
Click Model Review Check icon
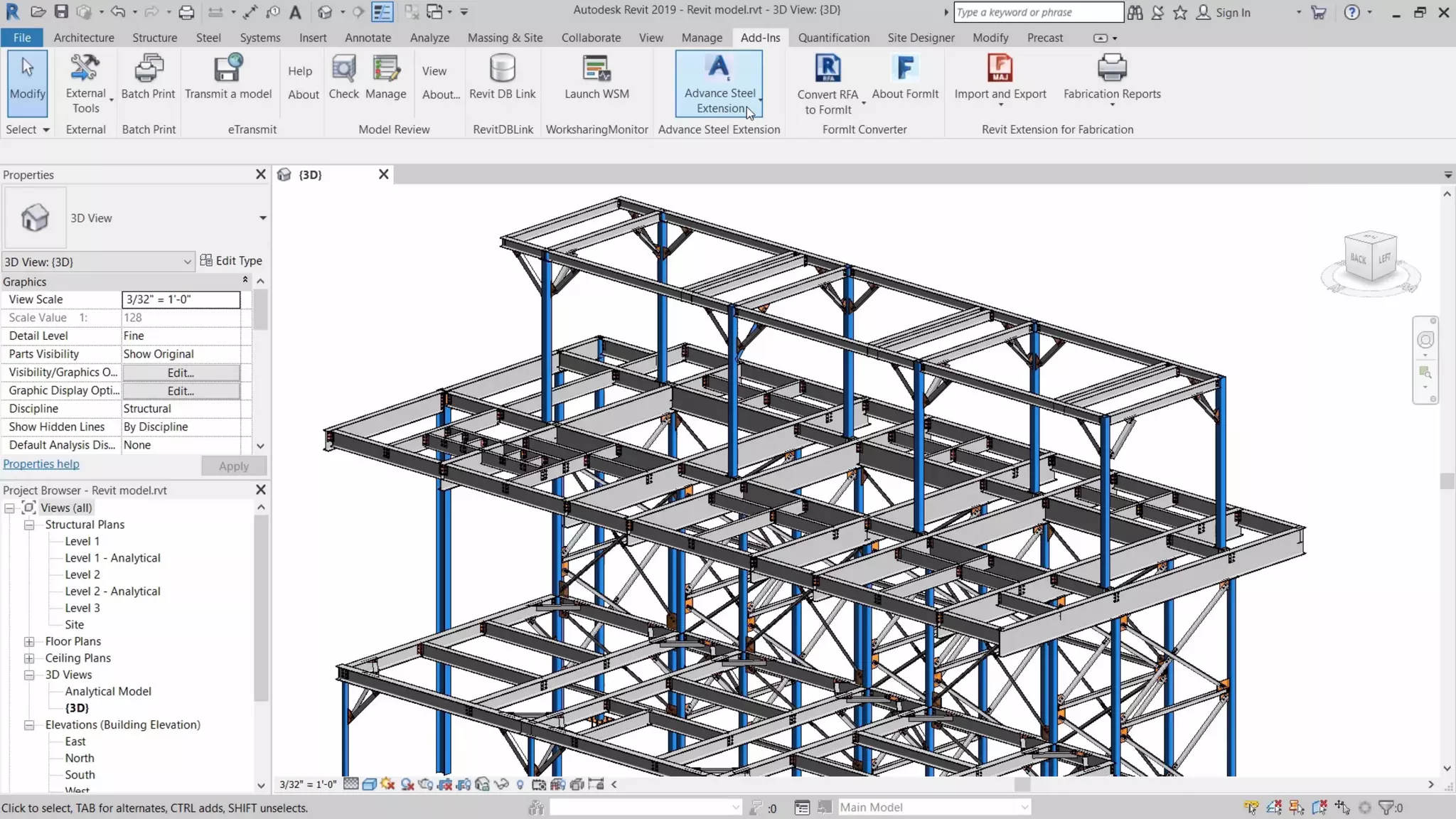tap(344, 70)
